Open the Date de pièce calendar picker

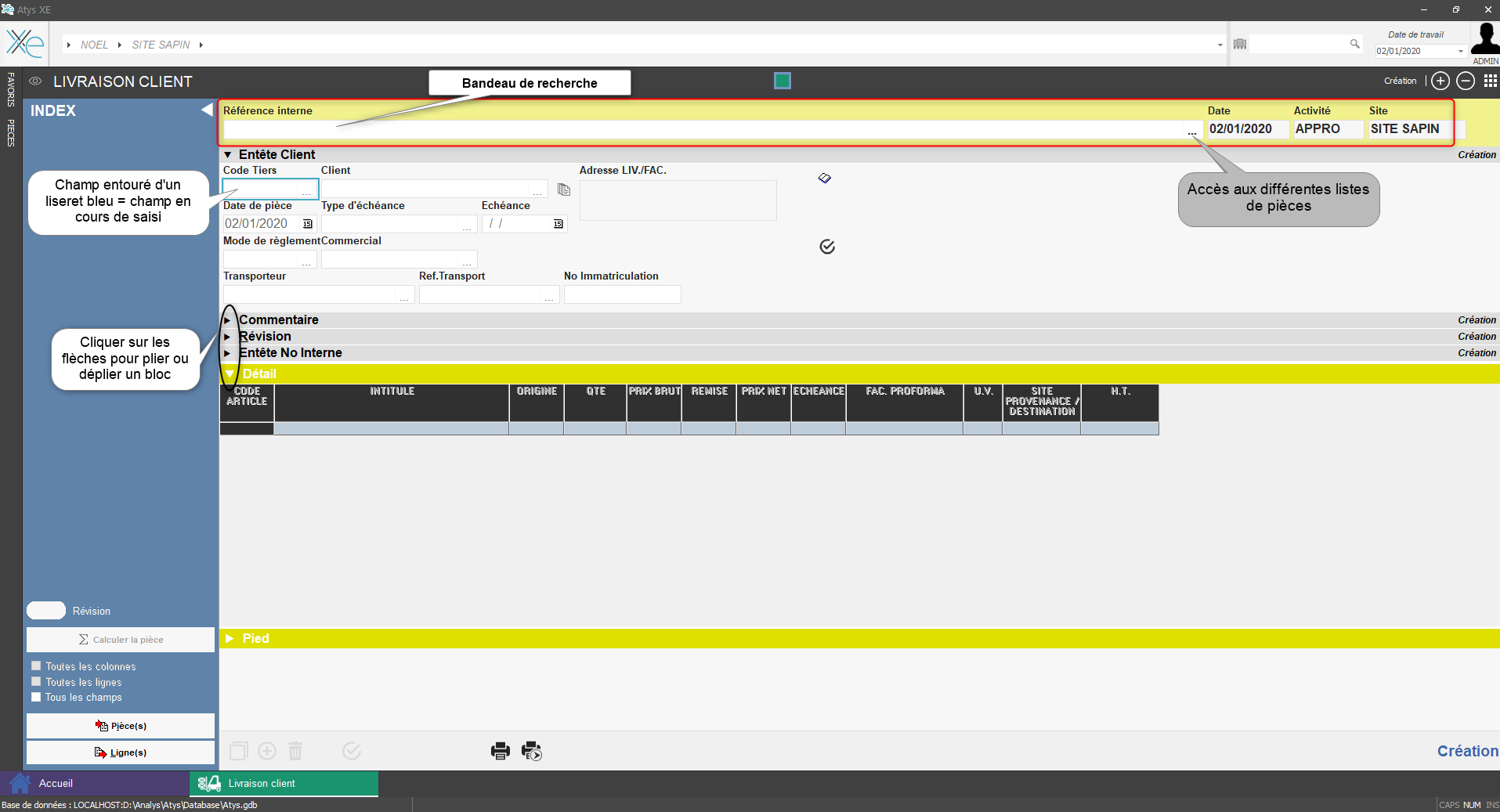[308, 224]
